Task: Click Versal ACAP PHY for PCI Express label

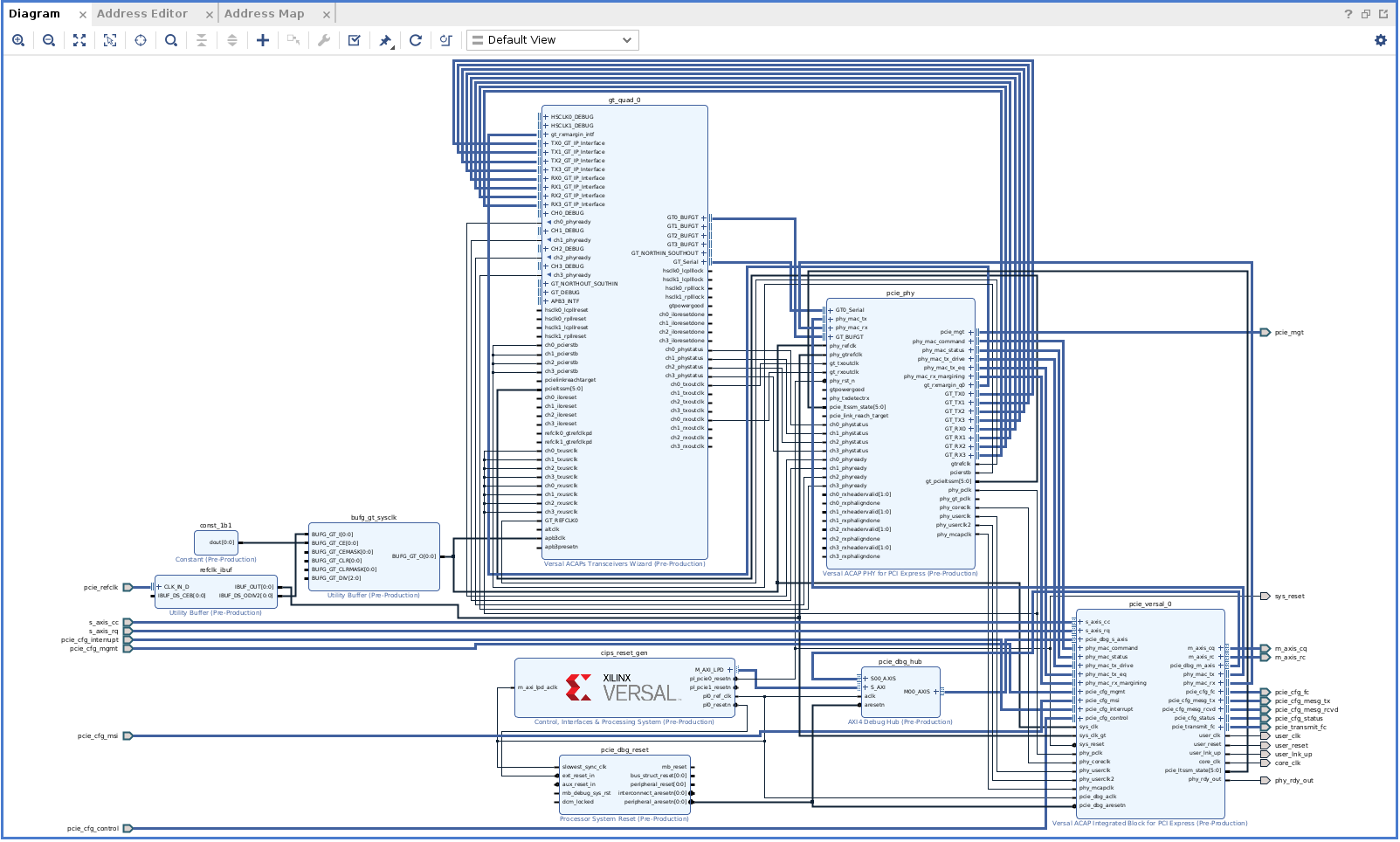Action: [900, 574]
